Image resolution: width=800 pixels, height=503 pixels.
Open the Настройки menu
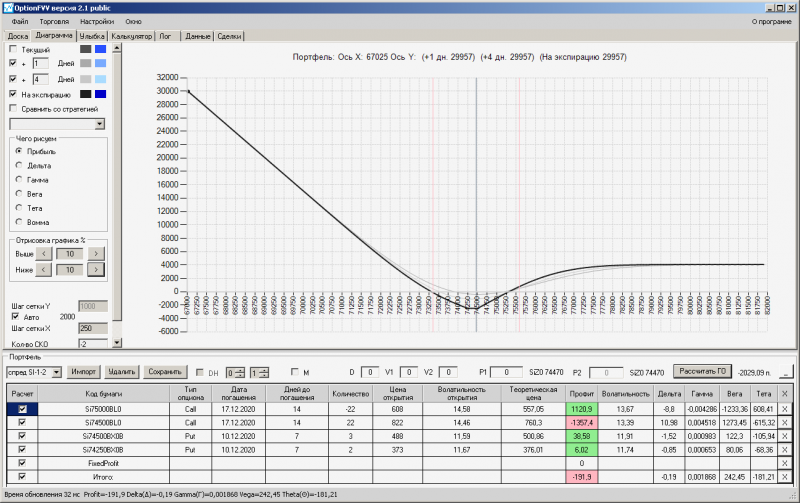(x=97, y=21)
